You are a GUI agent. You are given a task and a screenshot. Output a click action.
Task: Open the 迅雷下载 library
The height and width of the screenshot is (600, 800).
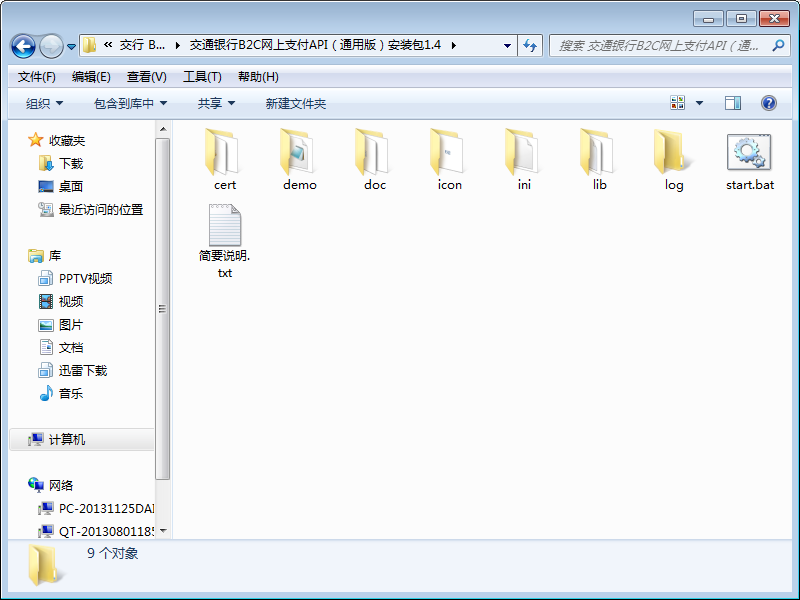pyautogui.click(x=73, y=370)
